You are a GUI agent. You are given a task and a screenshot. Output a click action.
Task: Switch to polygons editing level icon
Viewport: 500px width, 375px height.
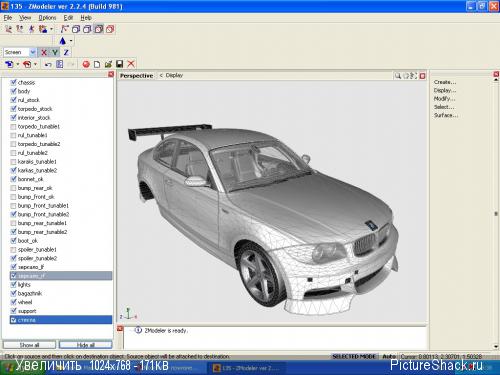click(x=31, y=29)
